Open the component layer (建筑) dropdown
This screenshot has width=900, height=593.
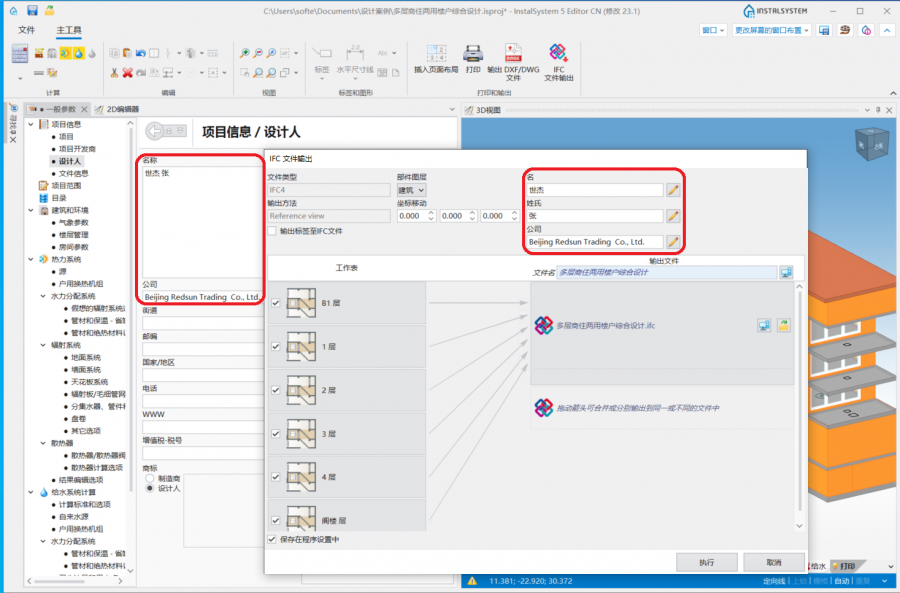click(x=412, y=189)
